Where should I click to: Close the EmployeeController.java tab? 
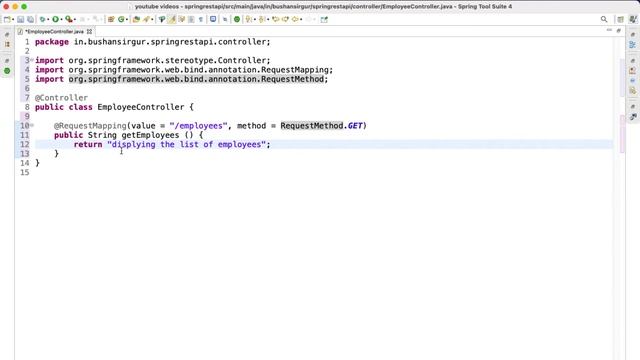tap(89, 31)
